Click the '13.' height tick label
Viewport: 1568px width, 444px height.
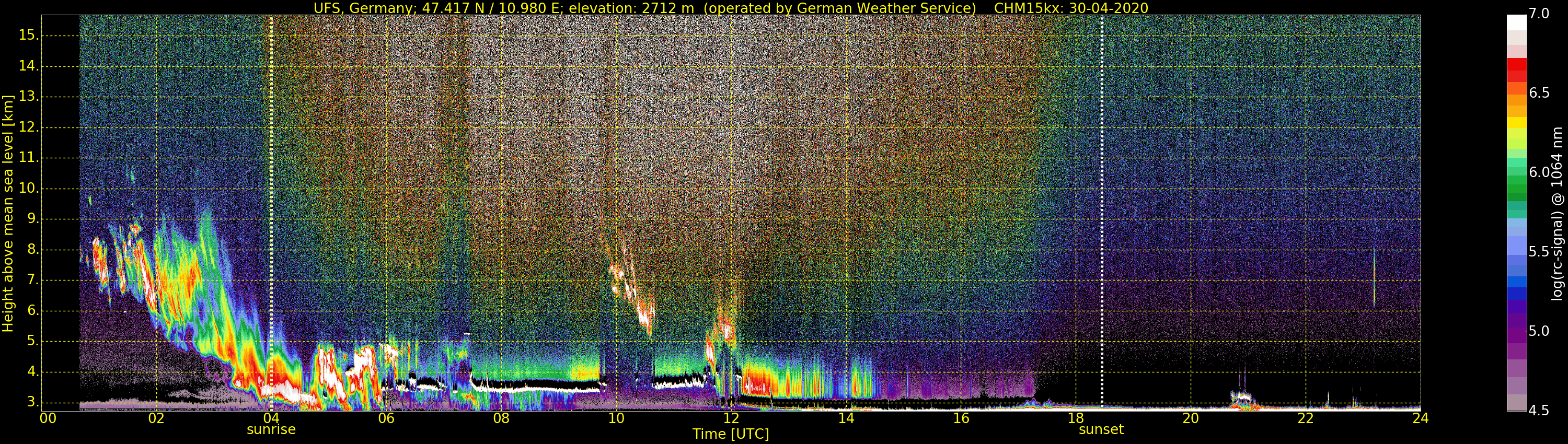click(29, 96)
